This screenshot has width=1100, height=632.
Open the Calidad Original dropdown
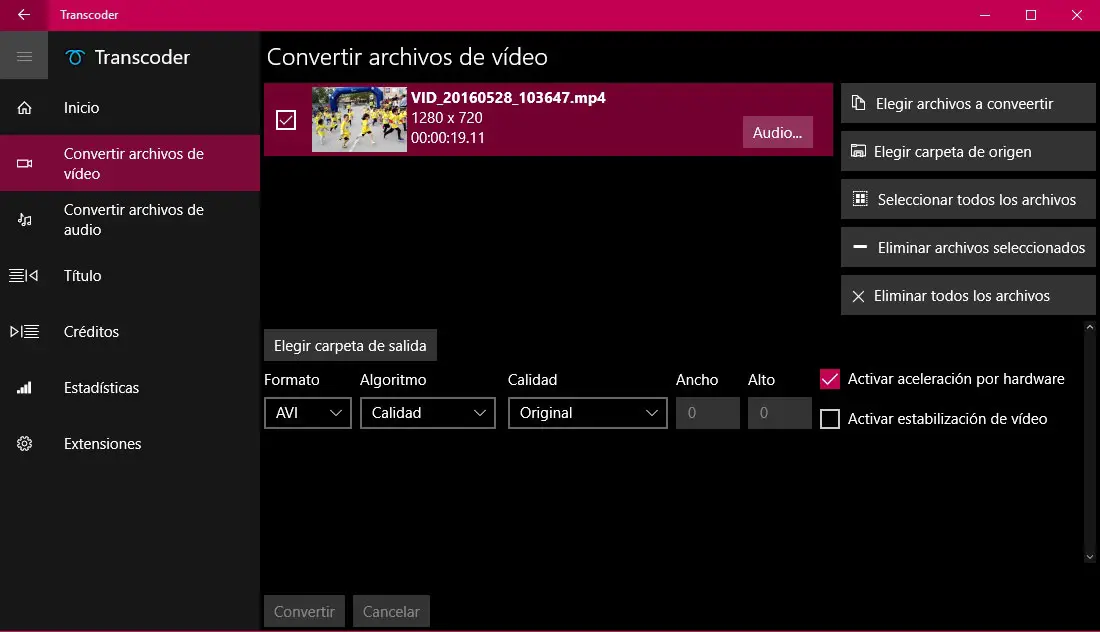(587, 413)
